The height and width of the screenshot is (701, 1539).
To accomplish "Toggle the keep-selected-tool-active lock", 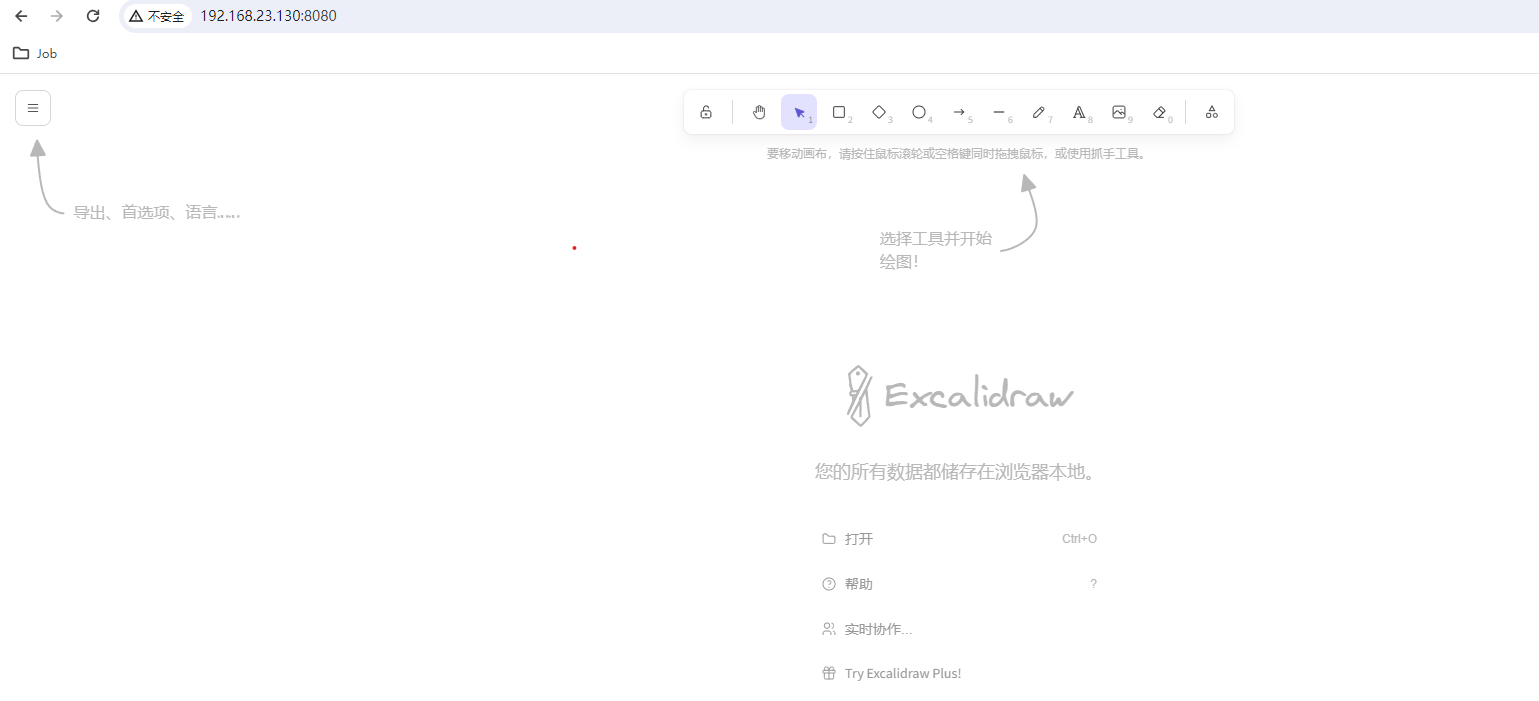I will [707, 112].
